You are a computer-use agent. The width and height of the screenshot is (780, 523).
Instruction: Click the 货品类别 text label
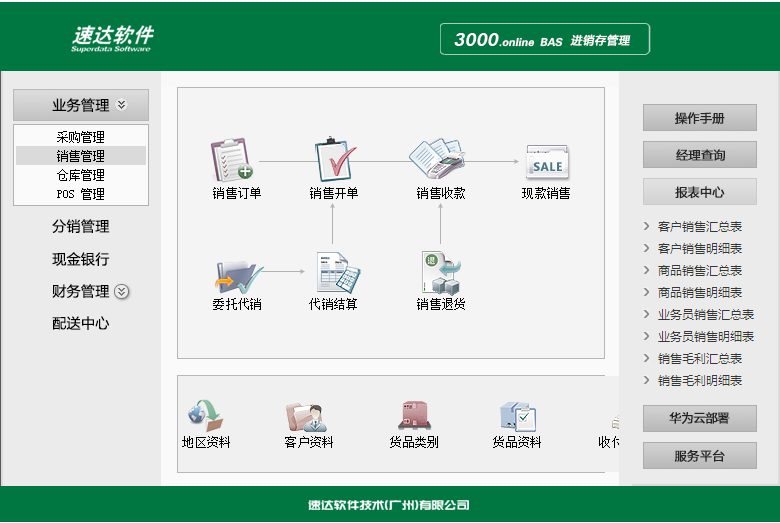point(414,442)
